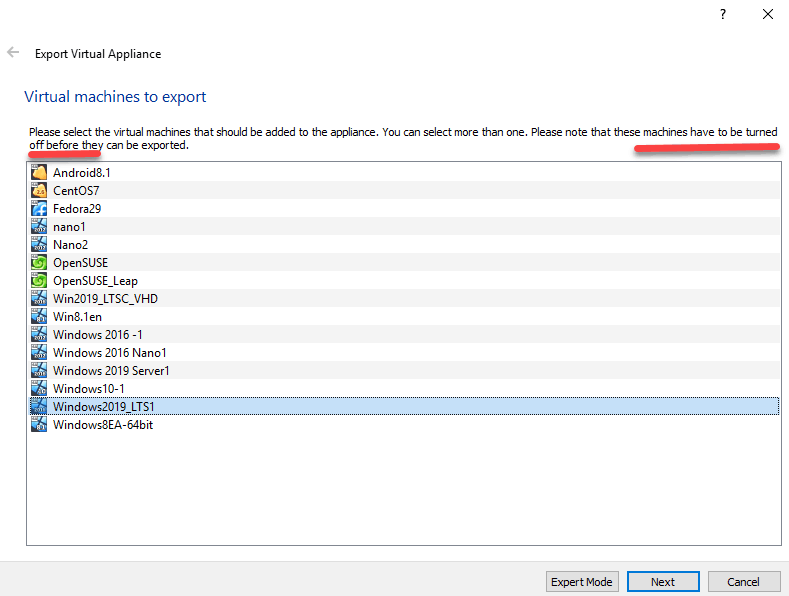Select the Android8.1 machine name
Image resolution: width=789 pixels, height=596 pixels.
[82, 173]
